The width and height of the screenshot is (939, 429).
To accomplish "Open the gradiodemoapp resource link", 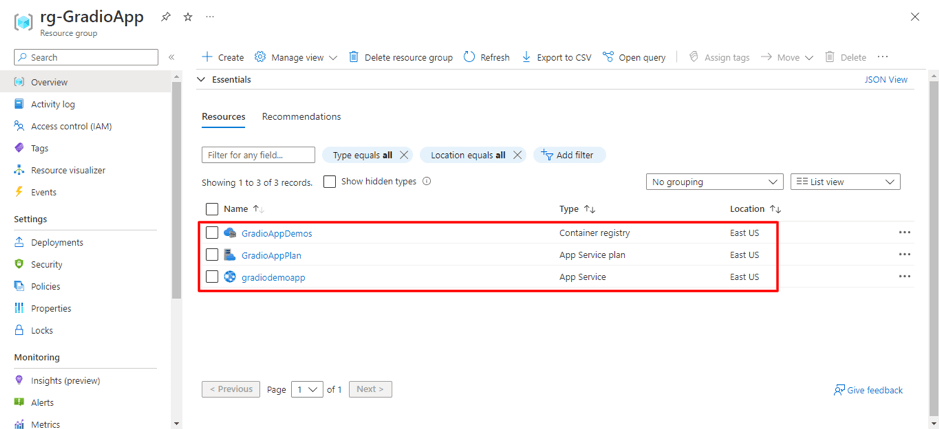I will [274, 277].
